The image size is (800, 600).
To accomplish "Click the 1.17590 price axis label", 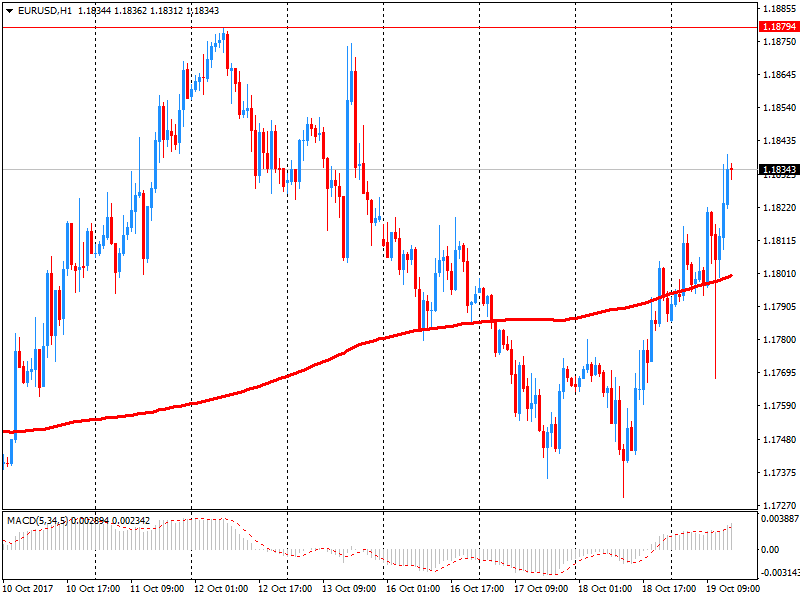I will pos(780,406).
